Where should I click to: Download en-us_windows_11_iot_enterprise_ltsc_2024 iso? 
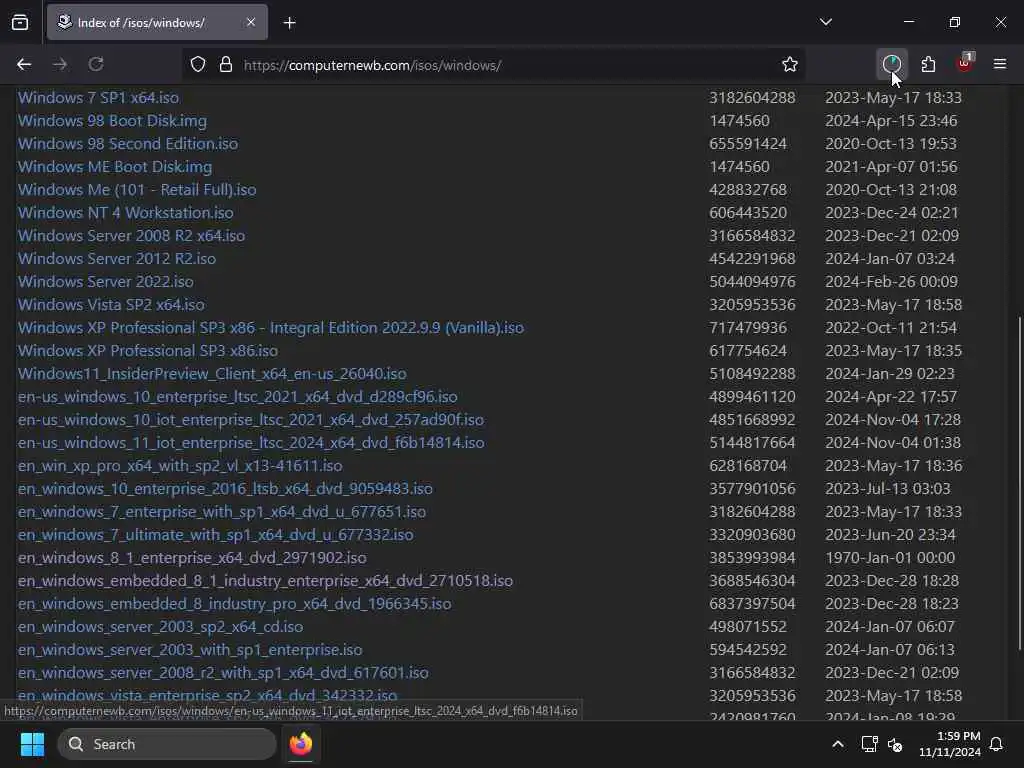point(251,442)
